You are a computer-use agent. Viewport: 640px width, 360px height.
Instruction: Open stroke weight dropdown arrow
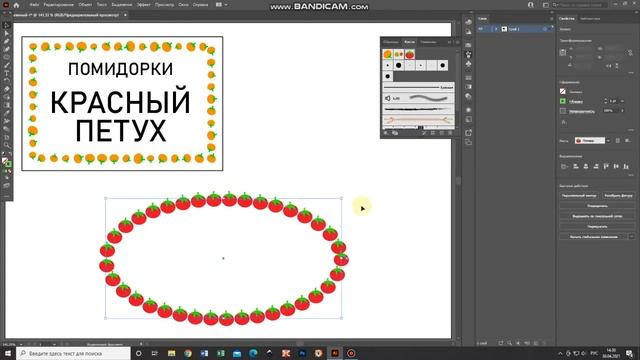(622, 101)
